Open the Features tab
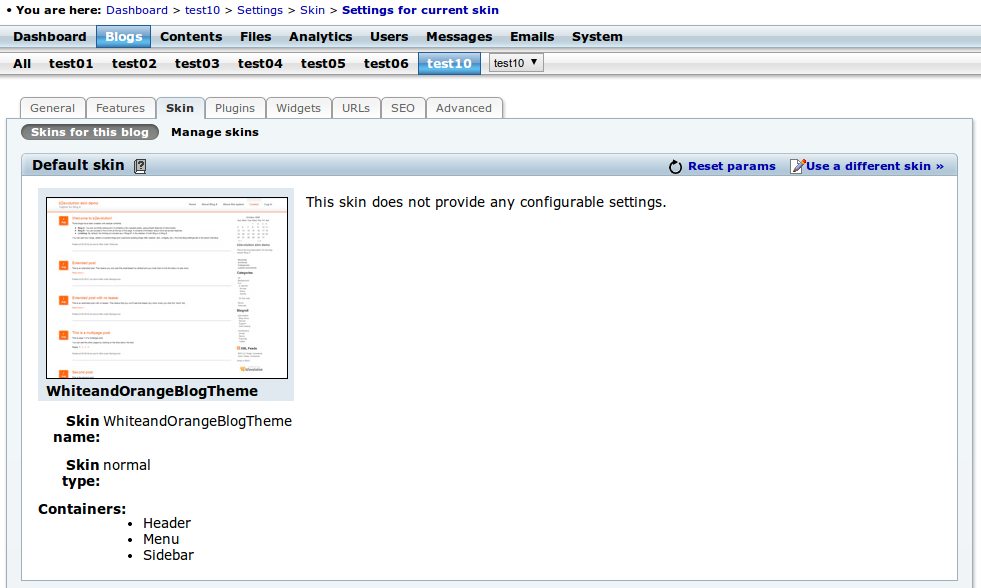Screen dimensions: 981x588 click(120, 108)
